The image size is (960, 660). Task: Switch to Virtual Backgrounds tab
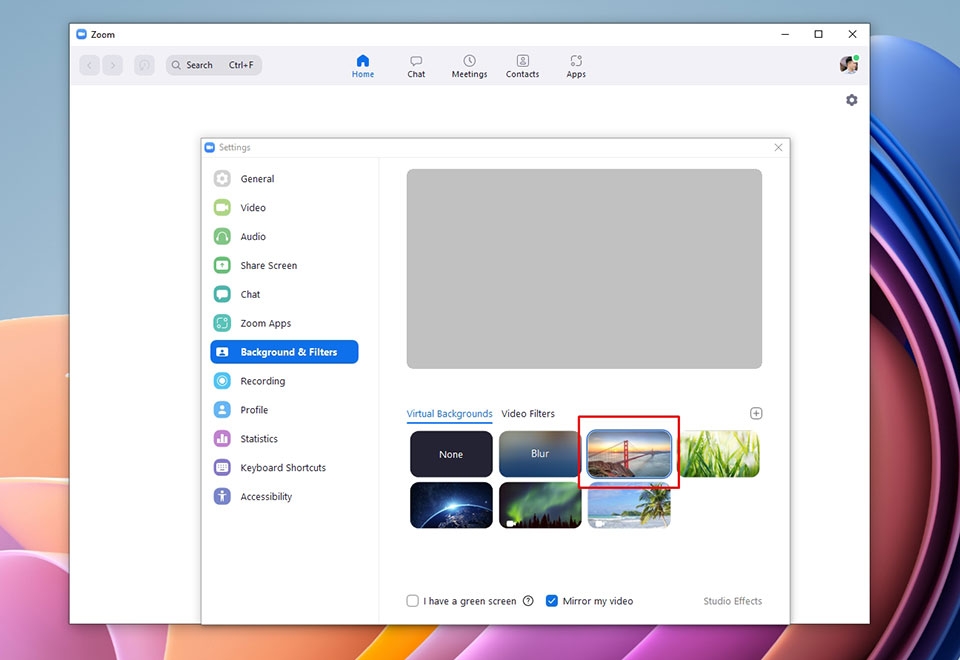point(449,414)
